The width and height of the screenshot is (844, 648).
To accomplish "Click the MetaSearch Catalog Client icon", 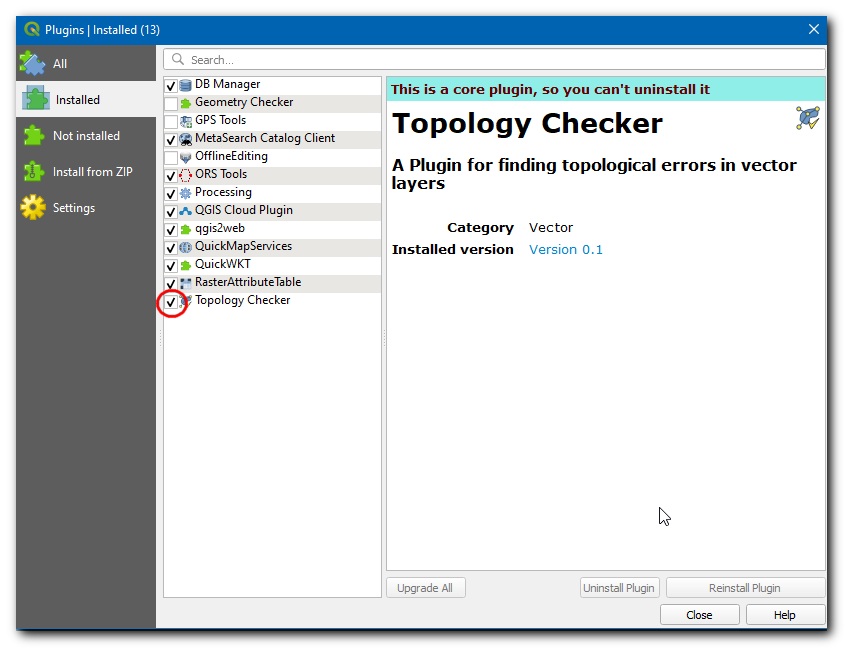I will tap(185, 139).
